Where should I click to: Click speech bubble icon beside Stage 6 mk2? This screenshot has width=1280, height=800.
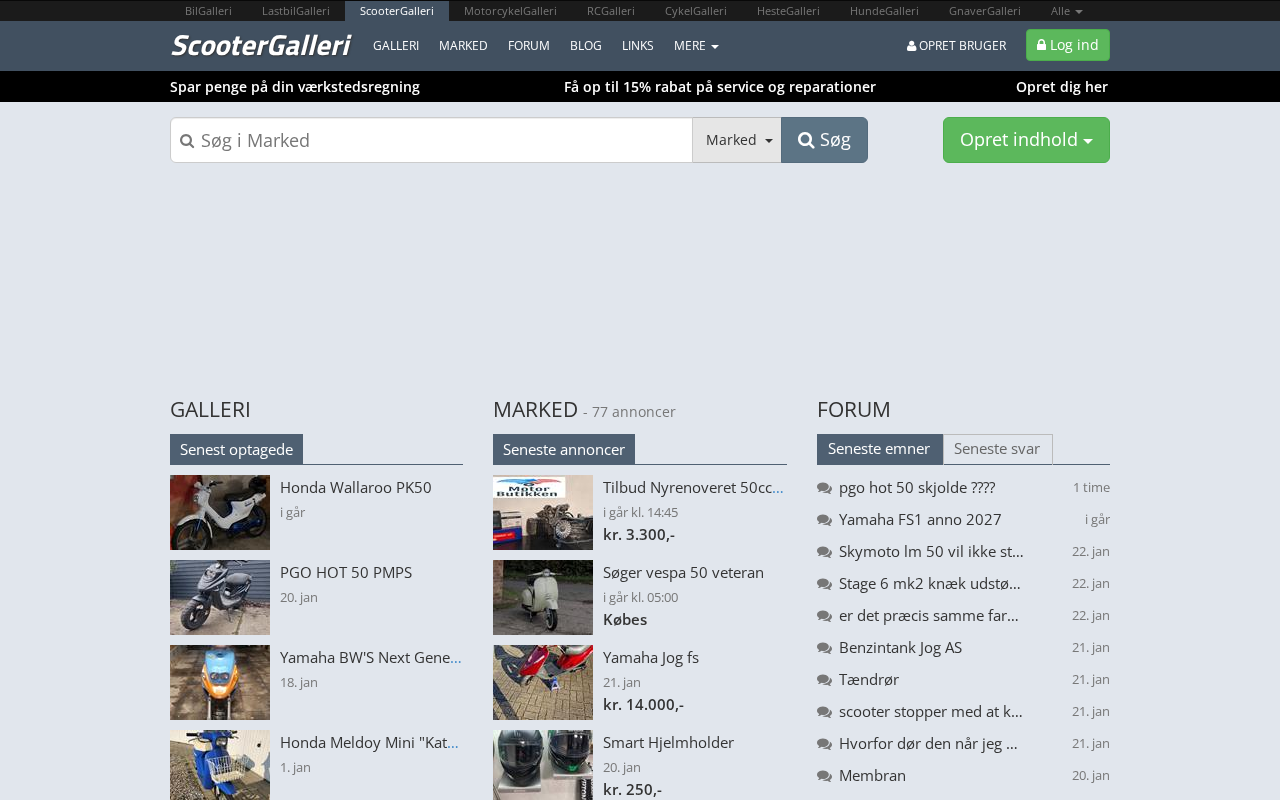tap(825, 584)
